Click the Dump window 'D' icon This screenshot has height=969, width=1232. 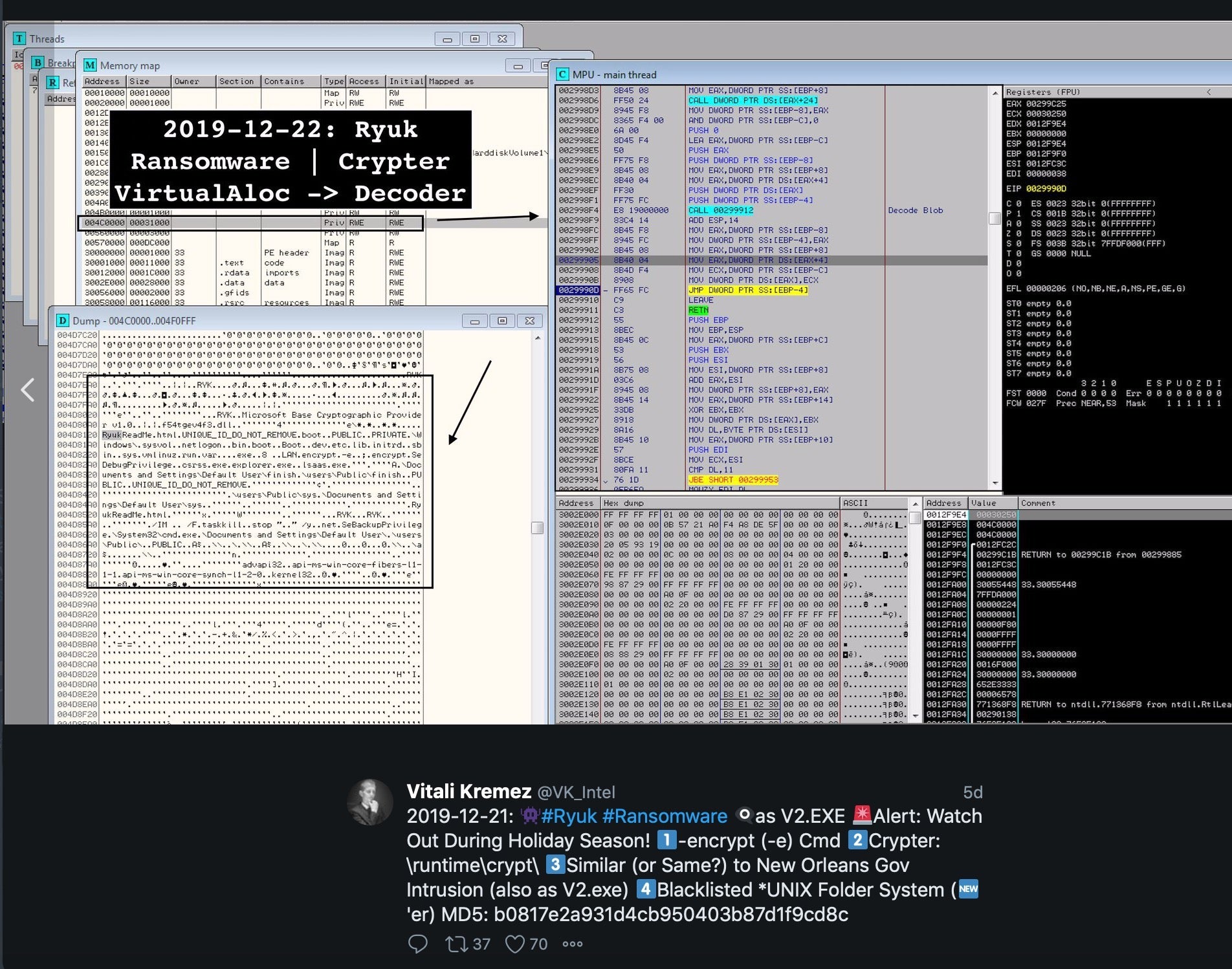pos(63,321)
